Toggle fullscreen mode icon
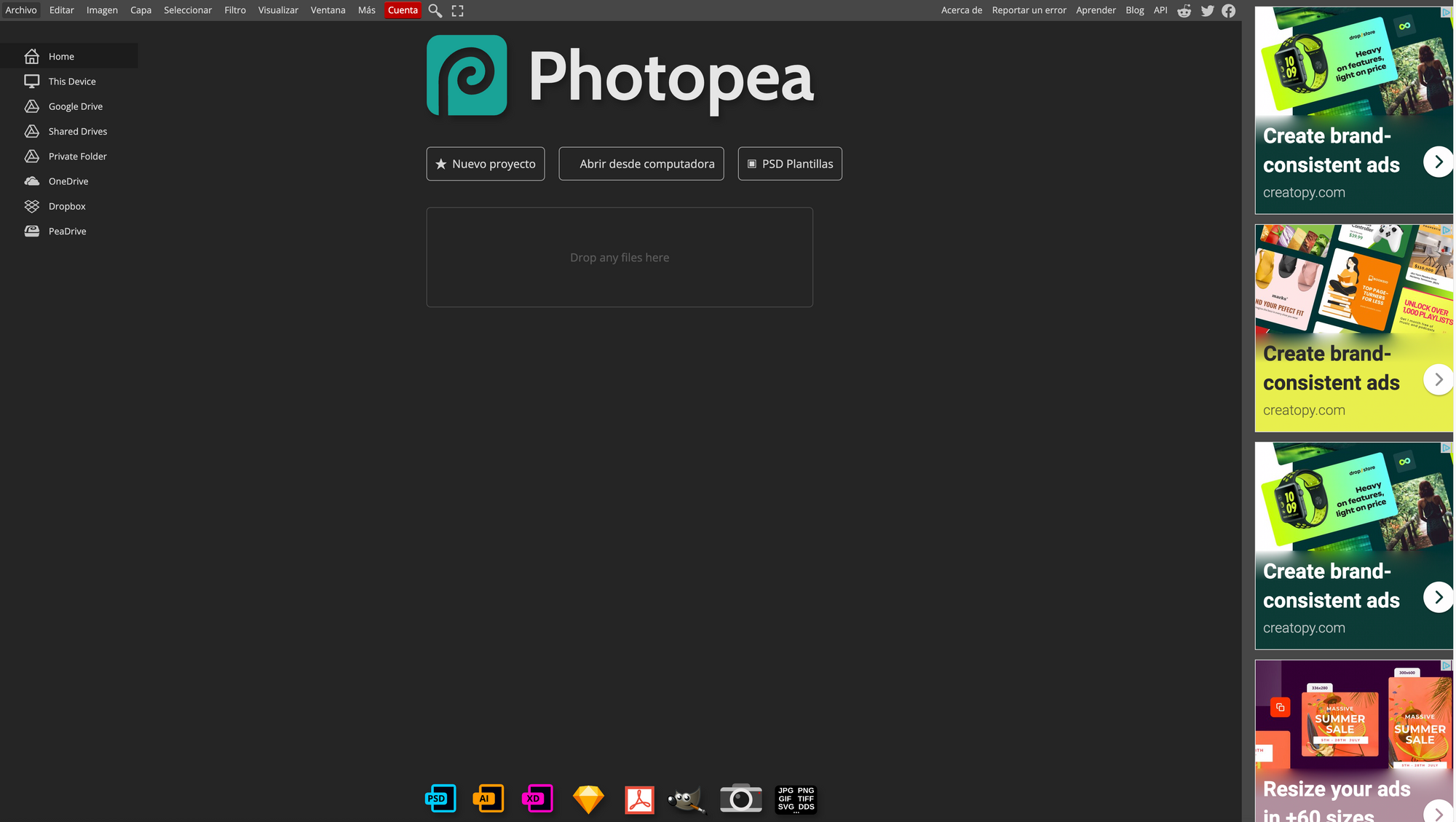1456x822 pixels. tap(457, 10)
